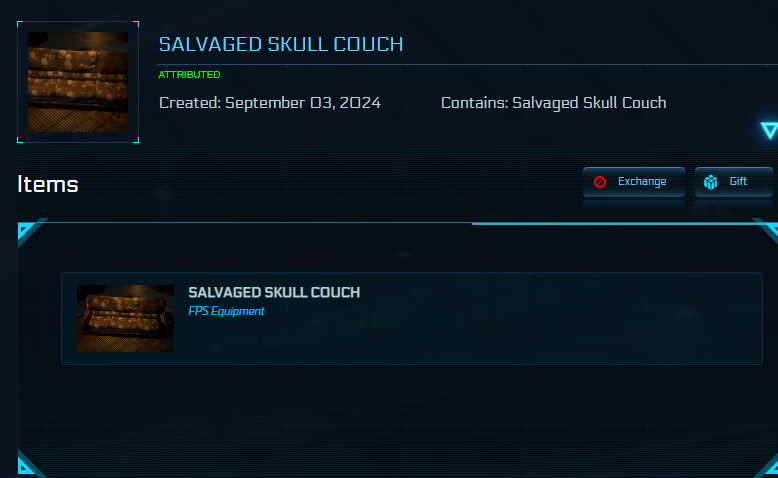Image resolution: width=778 pixels, height=478 pixels.
Task: Click bottom-left corner bracket of Items panel
Action: [x=28, y=465]
